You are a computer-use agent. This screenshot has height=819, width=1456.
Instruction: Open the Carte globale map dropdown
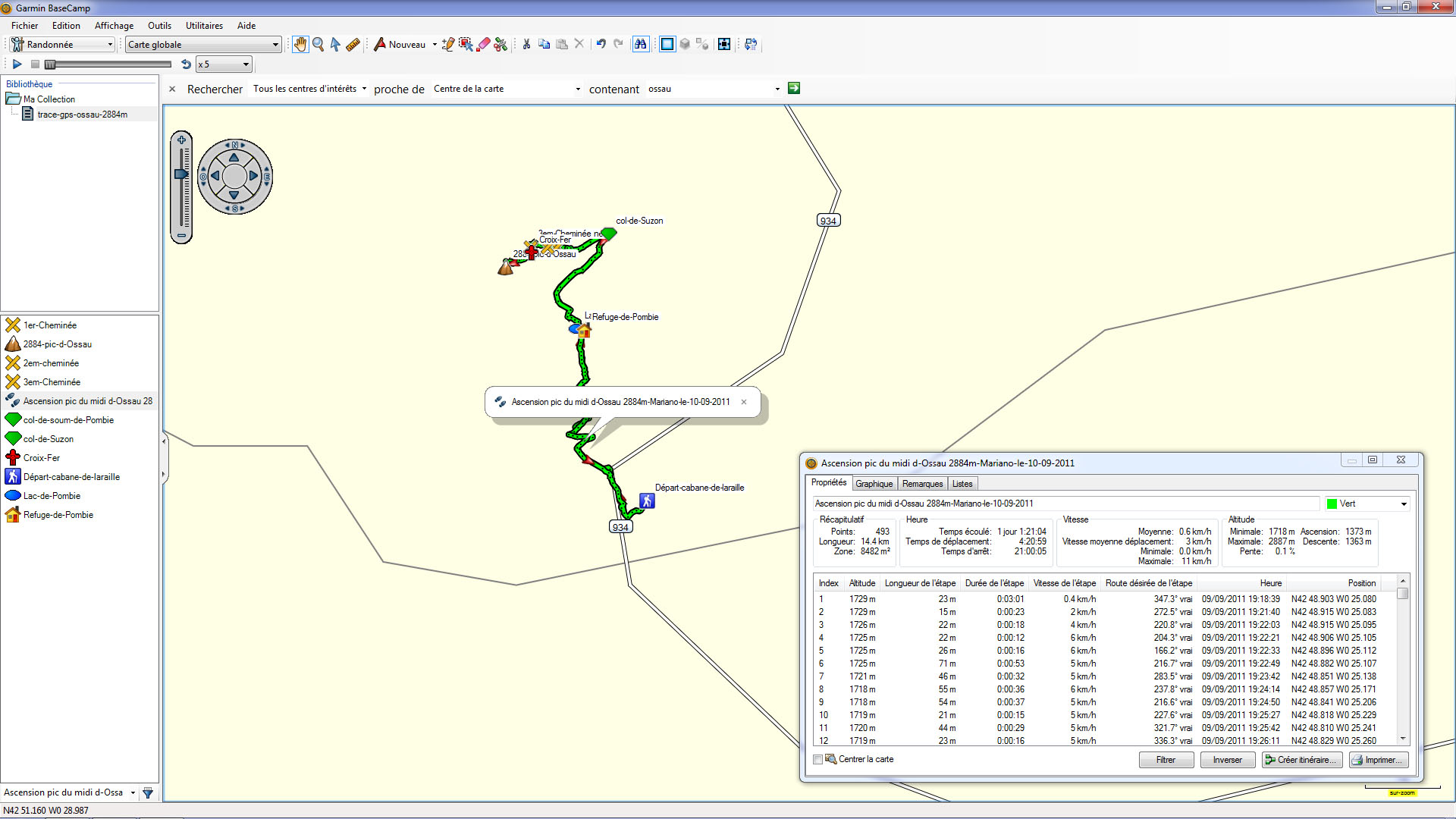(203, 45)
